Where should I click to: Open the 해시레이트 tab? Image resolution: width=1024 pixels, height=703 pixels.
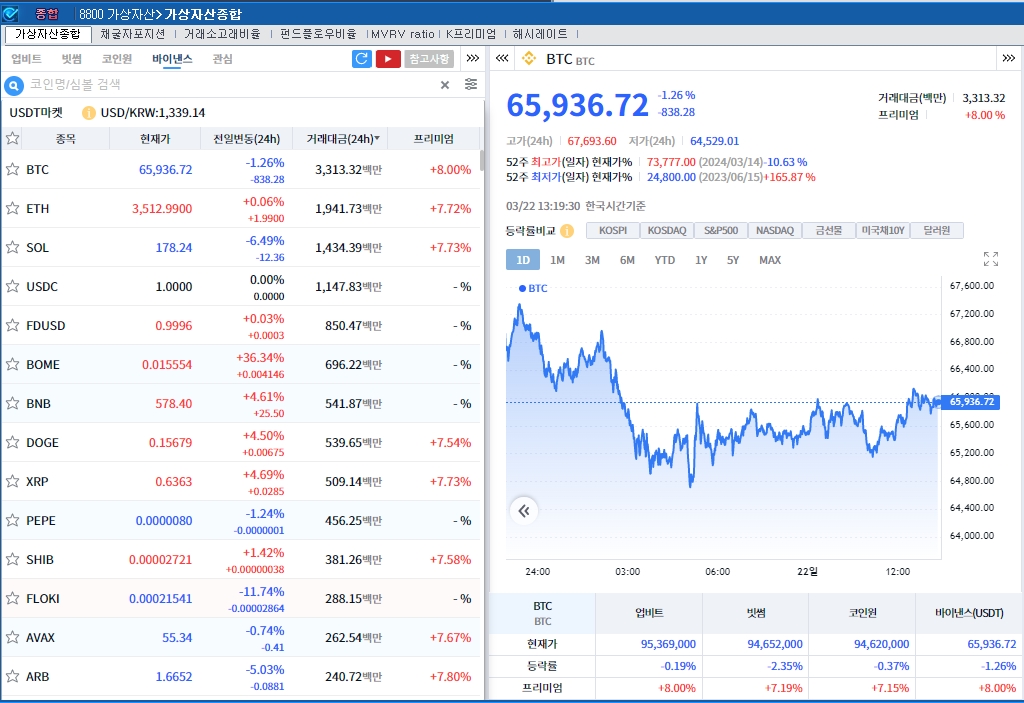click(540, 34)
